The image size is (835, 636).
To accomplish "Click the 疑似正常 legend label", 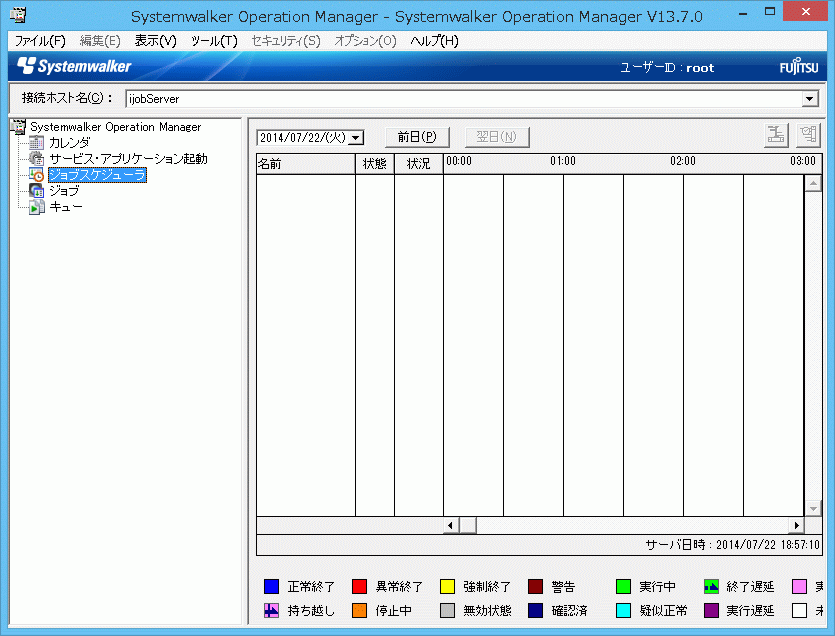I will [664, 610].
